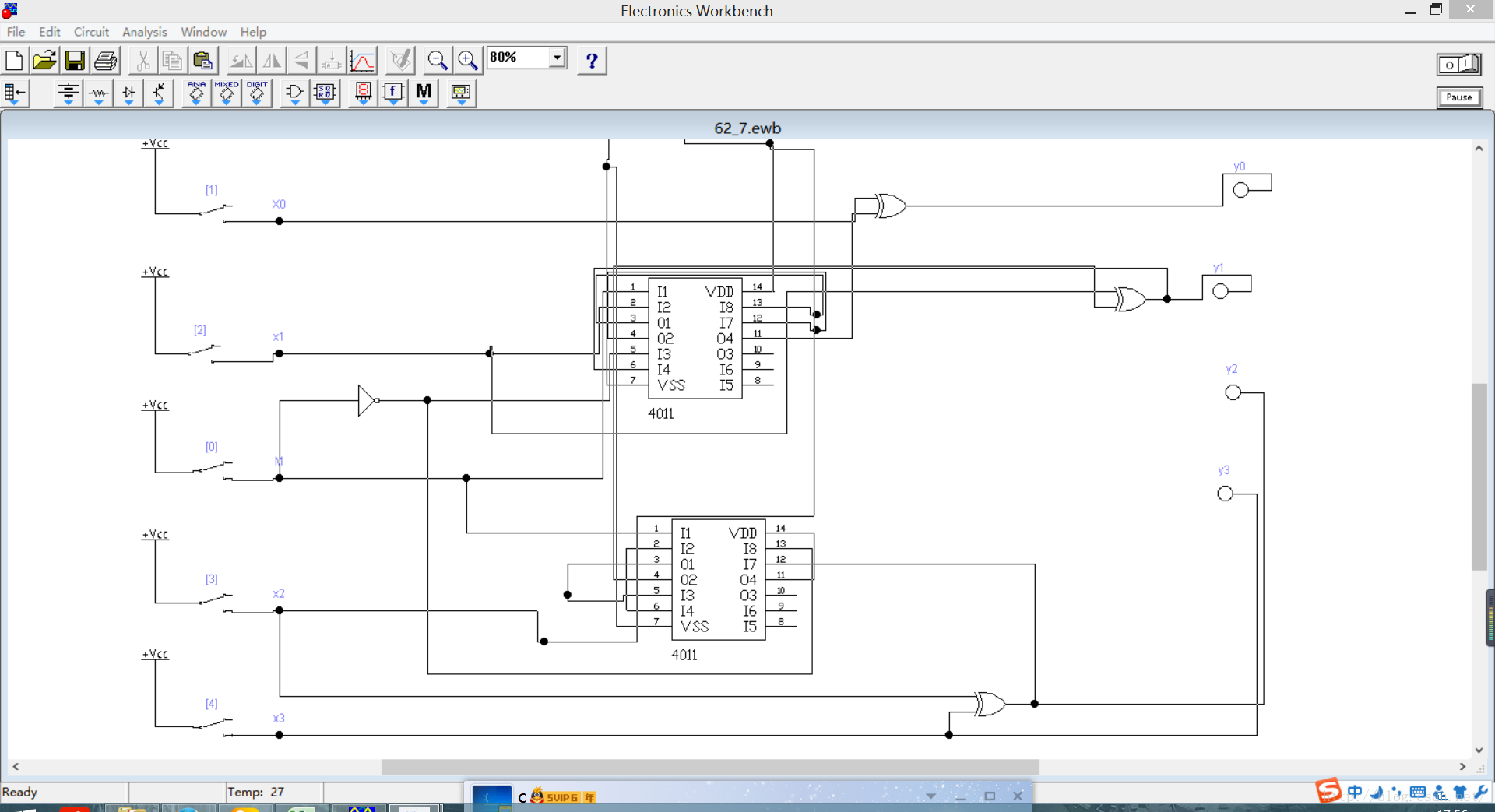Pause the running simulation
The height and width of the screenshot is (812, 1495).
pyautogui.click(x=1458, y=97)
